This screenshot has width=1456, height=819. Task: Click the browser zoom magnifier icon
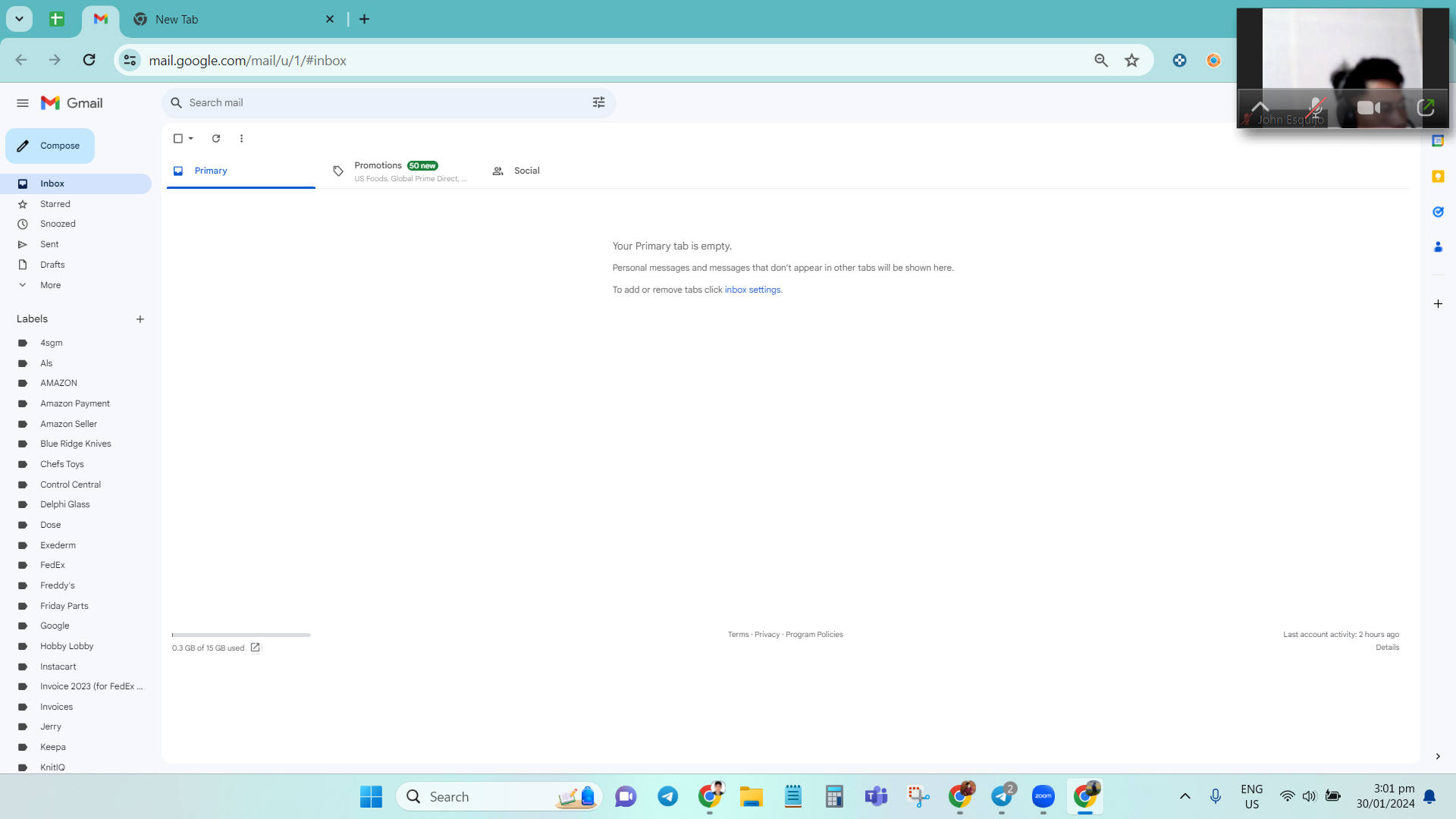coord(1101,60)
